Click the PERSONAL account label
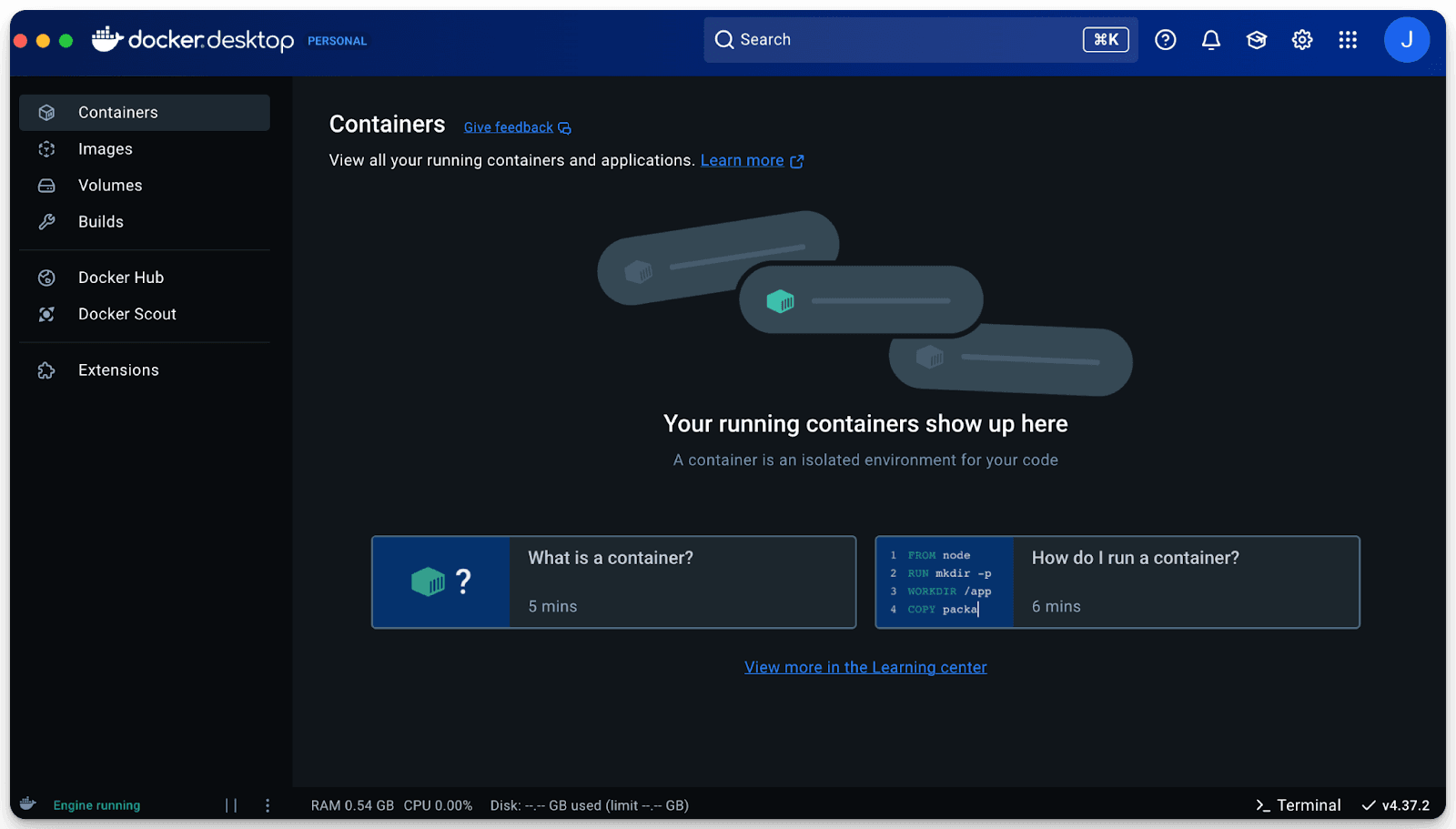Viewport: 1456px width, 829px height. [x=337, y=41]
